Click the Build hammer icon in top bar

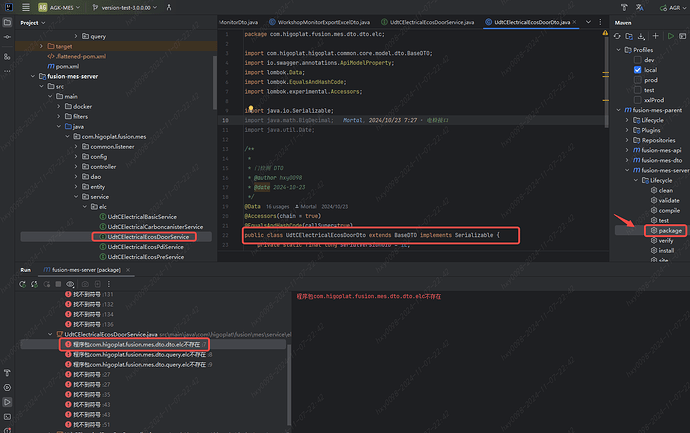point(624,7)
